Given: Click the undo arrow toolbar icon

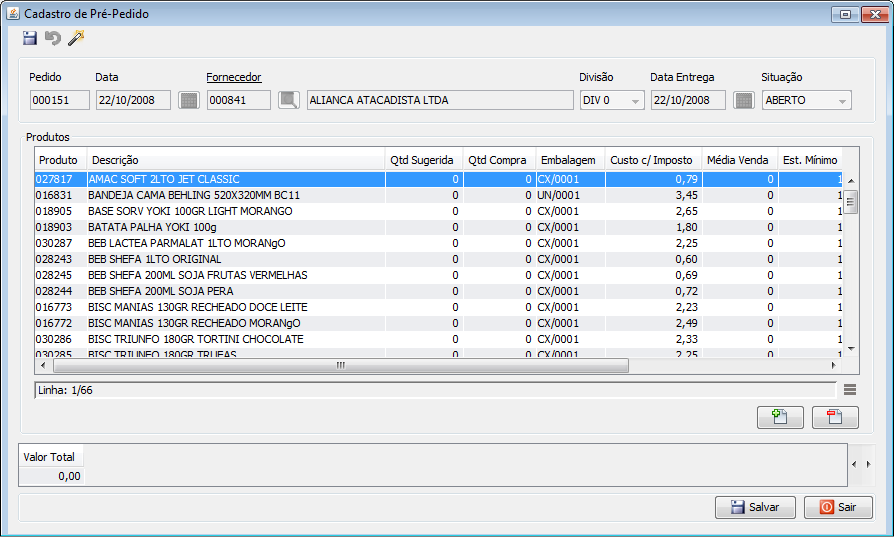Looking at the screenshot, I should 53,38.
